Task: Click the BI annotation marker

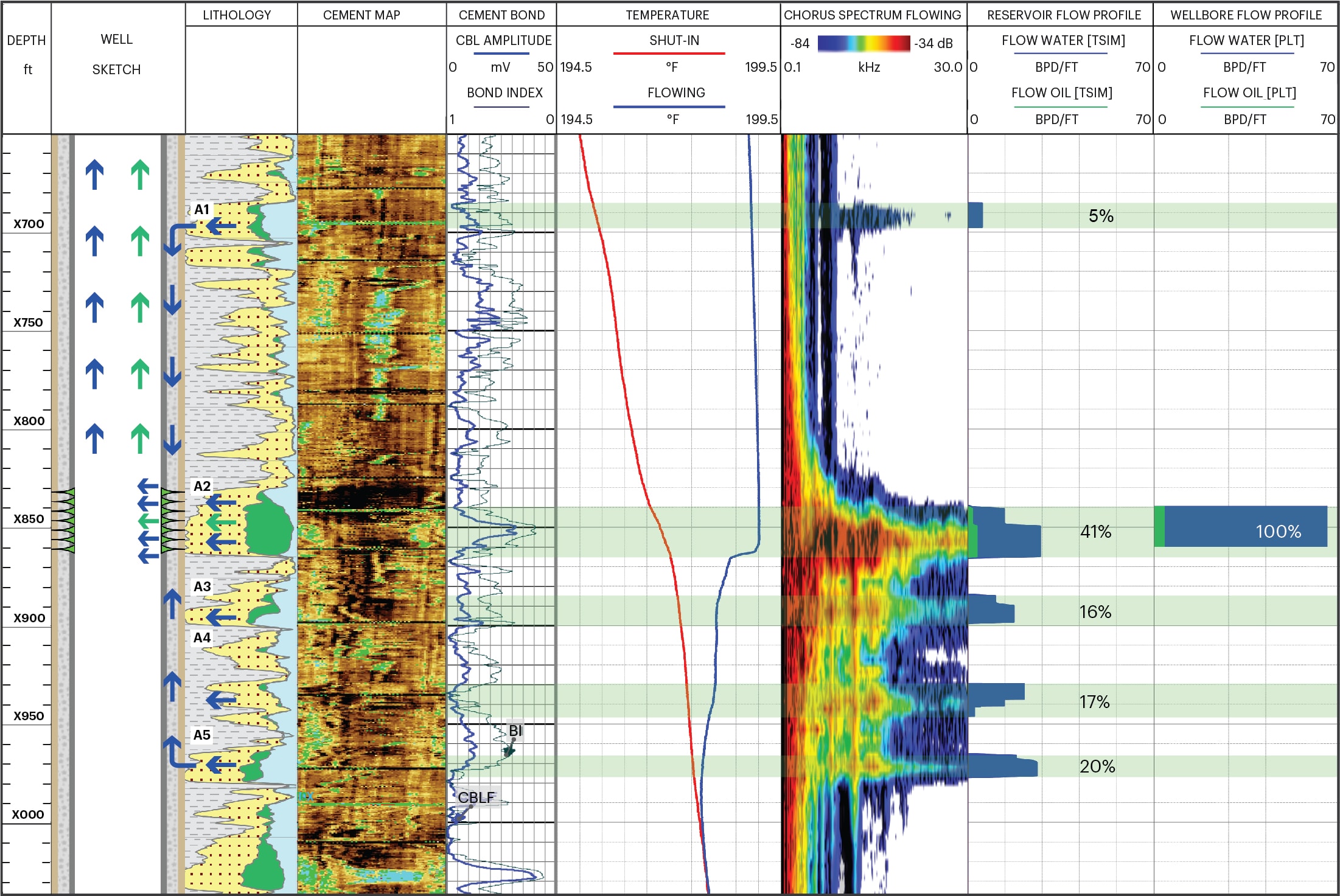Action: (x=515, y=731)
